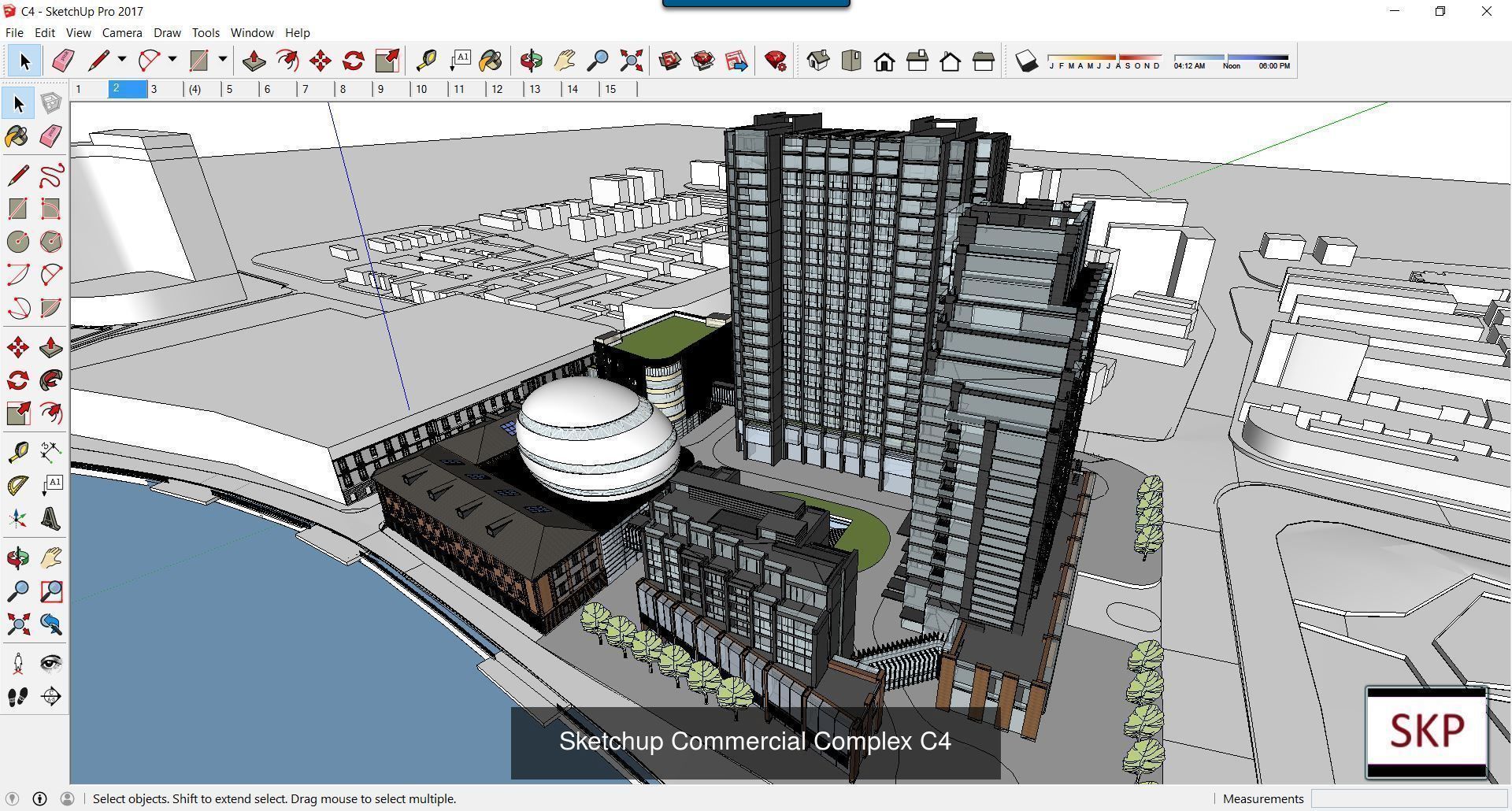The height and width of the screenshot is (811, 1512).
Task: Switch to scene tab 9
Action: [391, 89]
